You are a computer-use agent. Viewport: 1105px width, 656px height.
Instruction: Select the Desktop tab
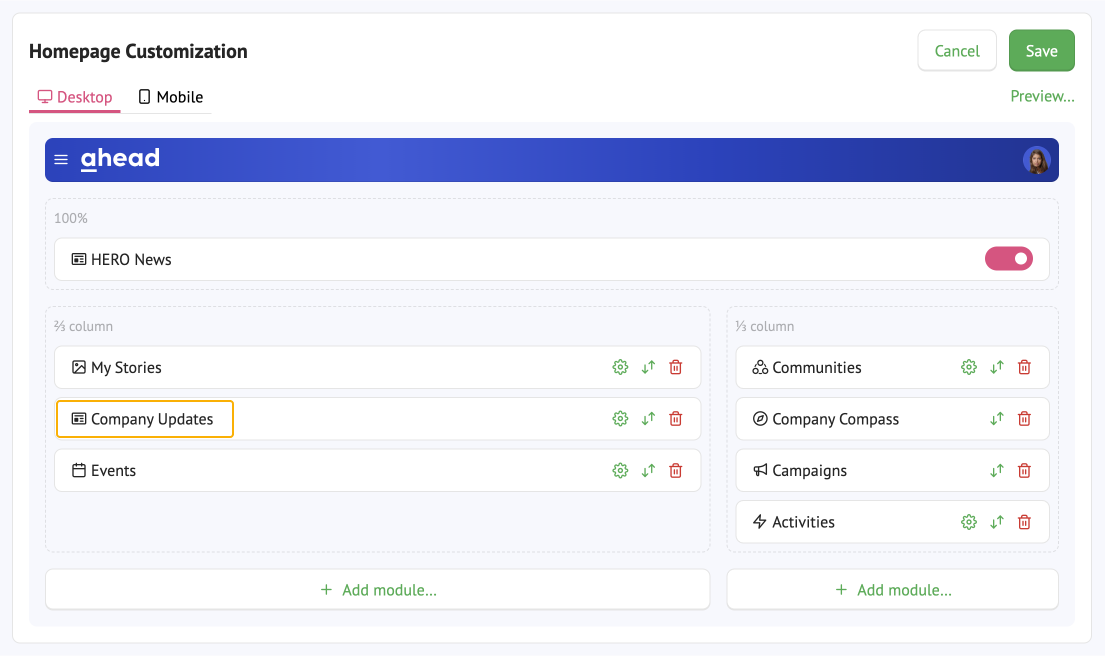point(74,96)
